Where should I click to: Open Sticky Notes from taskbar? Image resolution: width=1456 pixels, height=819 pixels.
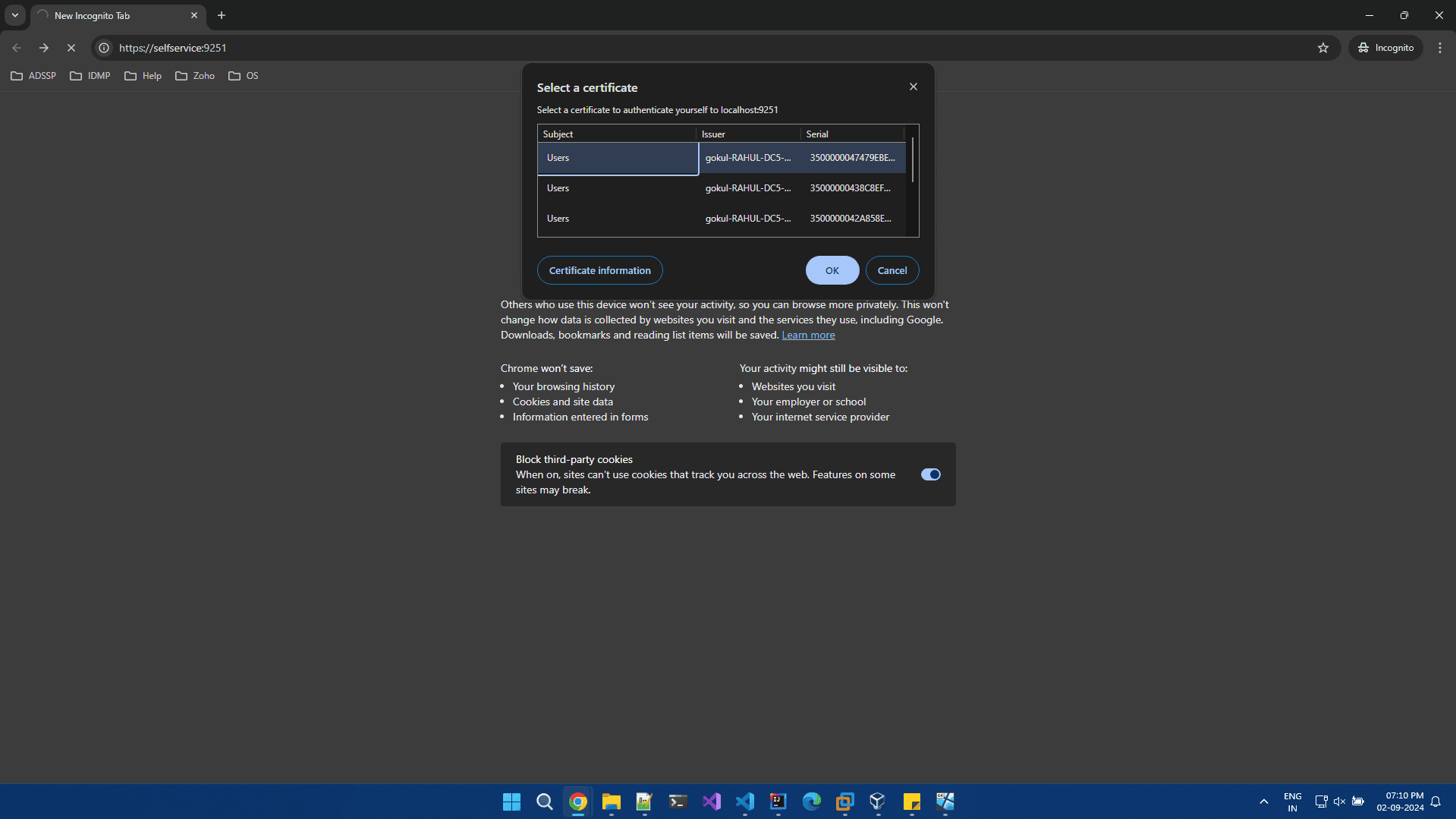pyautogui.click(x=912, y=802)
